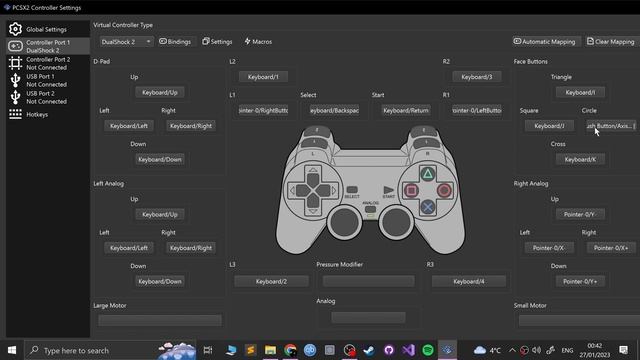Screen dimensions: 640x360
Task: Open Task View on the taskbar
Action: 208,350
